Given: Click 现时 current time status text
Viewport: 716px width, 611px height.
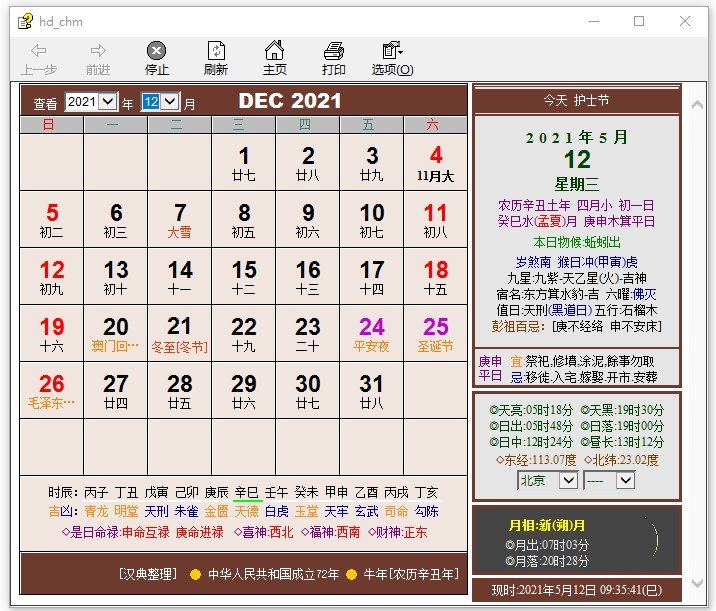Looking at the screenshot, I should click(x=577, y=590).
